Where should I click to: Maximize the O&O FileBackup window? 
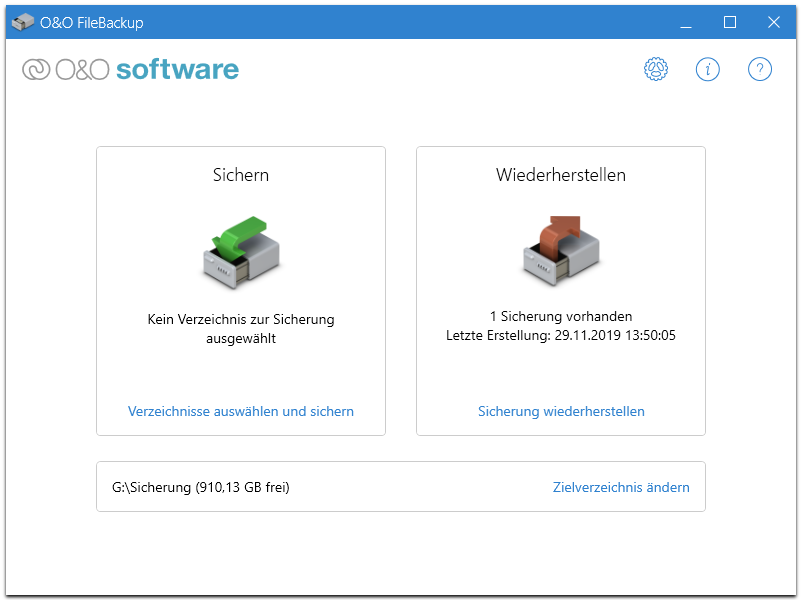point(730,22)
